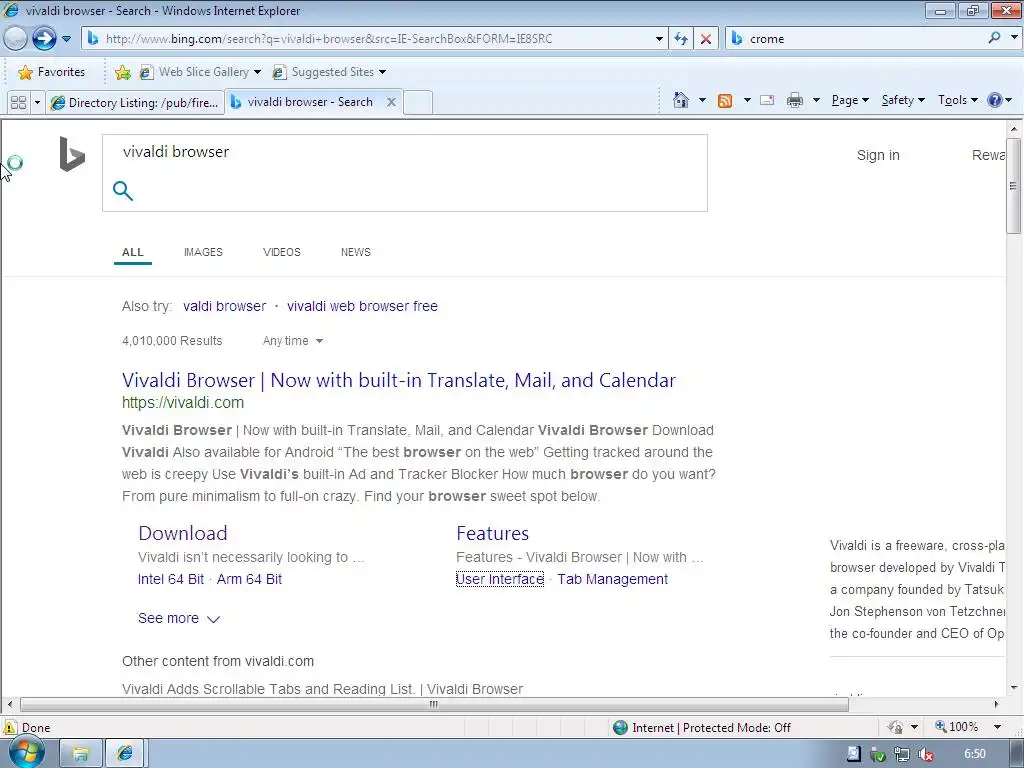
Task: Switch to the IMAGES results tab
Action: (x=203, y=252)
